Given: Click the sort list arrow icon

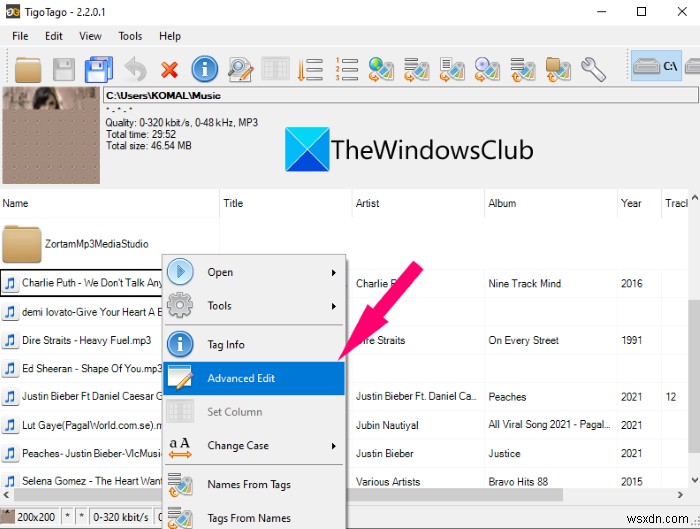Looking at the screenshot, I should click(310, 69).
